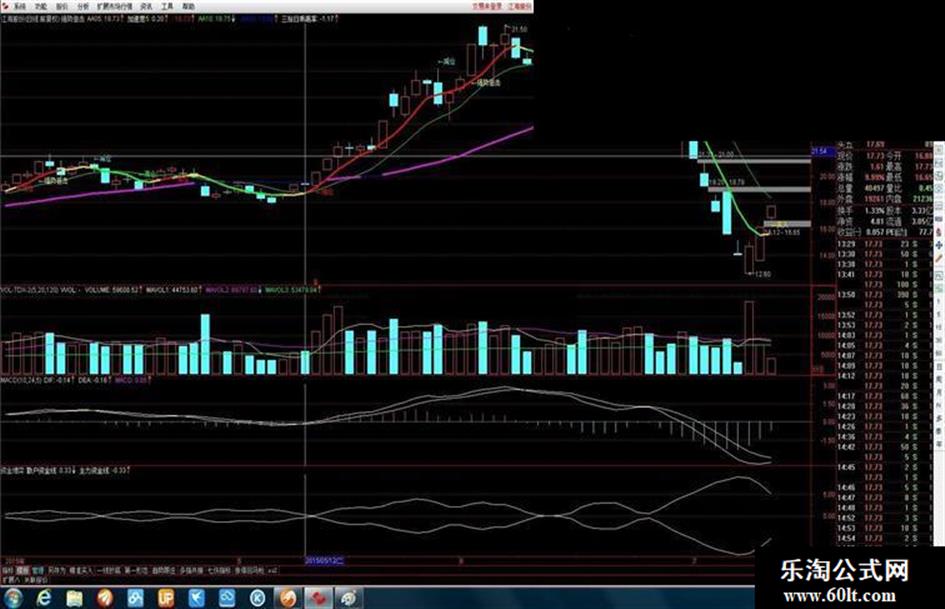Image resolution: width=945 pixels, height=609 pixels.
Task: Switch to 日 daily period in right sidebar
Action: tap(939, 367)
